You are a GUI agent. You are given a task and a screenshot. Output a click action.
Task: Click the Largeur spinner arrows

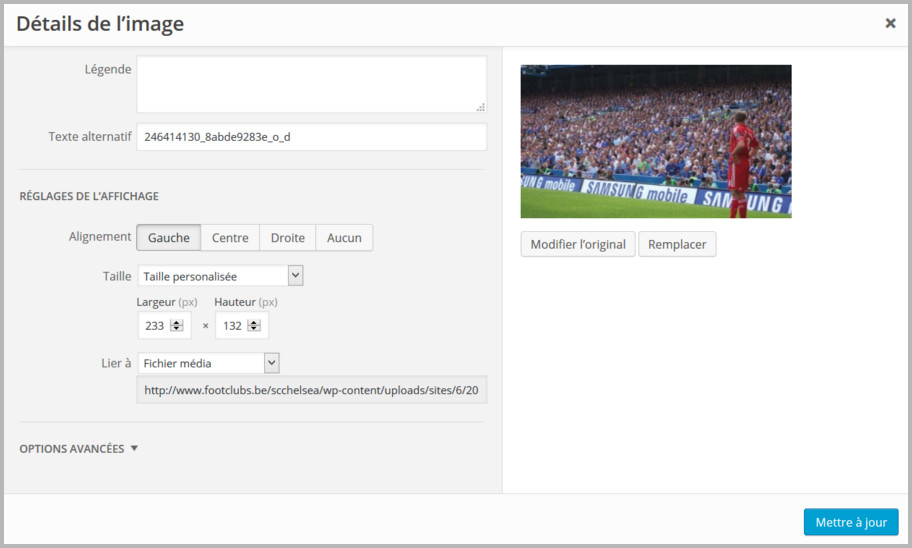click(x=177, y=325)
